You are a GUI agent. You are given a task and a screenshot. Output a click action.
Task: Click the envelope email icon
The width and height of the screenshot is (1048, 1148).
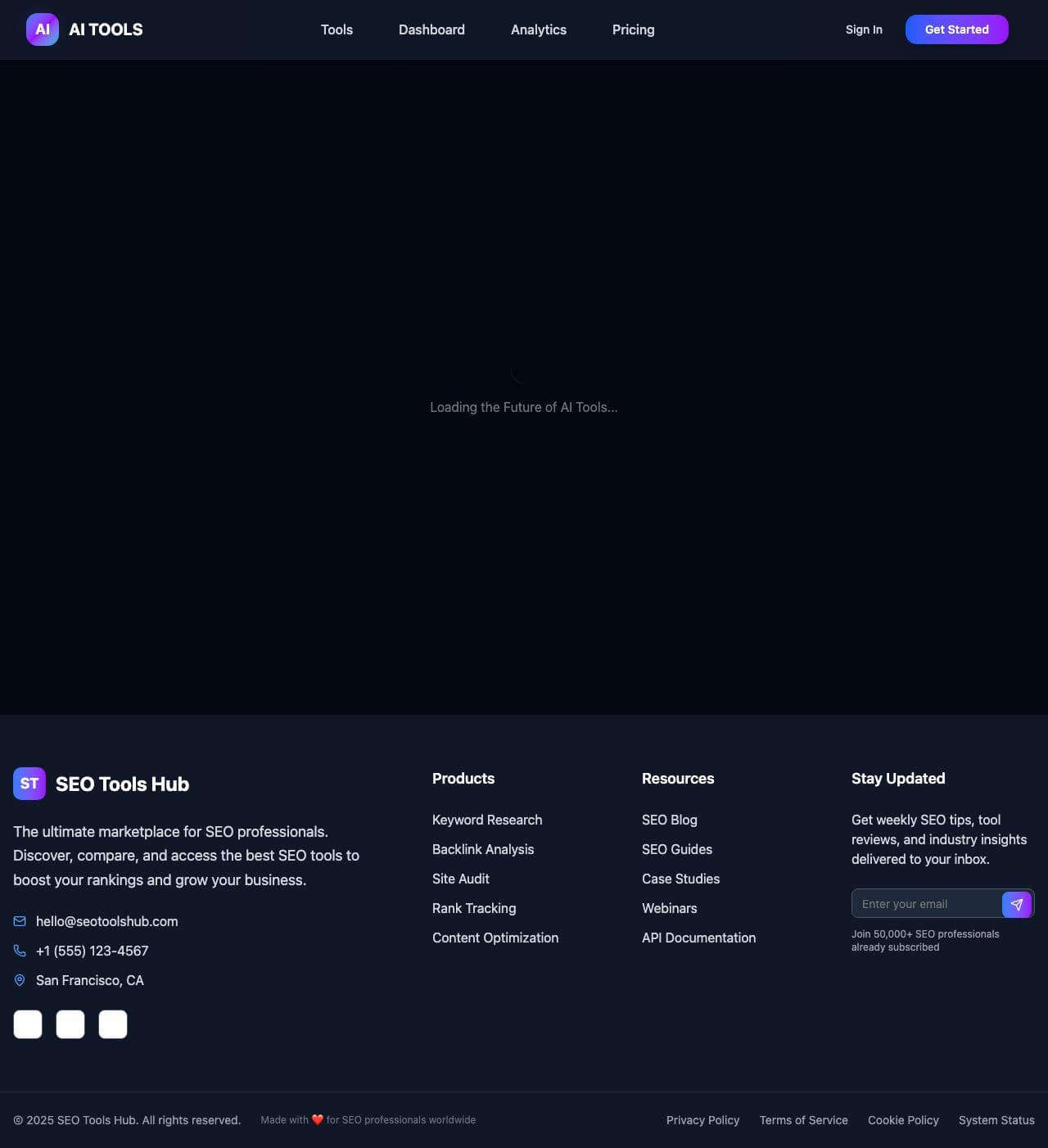20,921
